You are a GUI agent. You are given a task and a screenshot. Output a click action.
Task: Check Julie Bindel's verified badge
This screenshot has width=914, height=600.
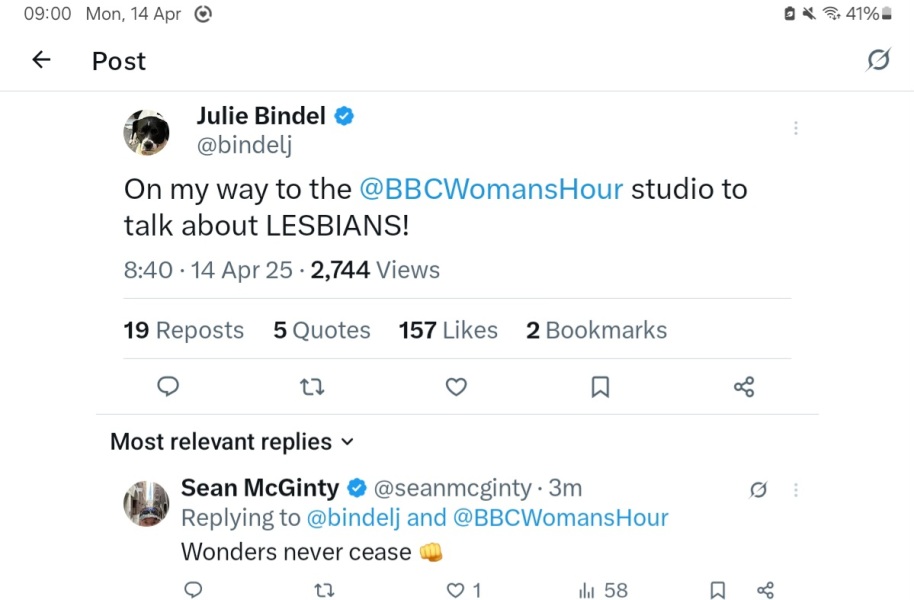[343, 115]
